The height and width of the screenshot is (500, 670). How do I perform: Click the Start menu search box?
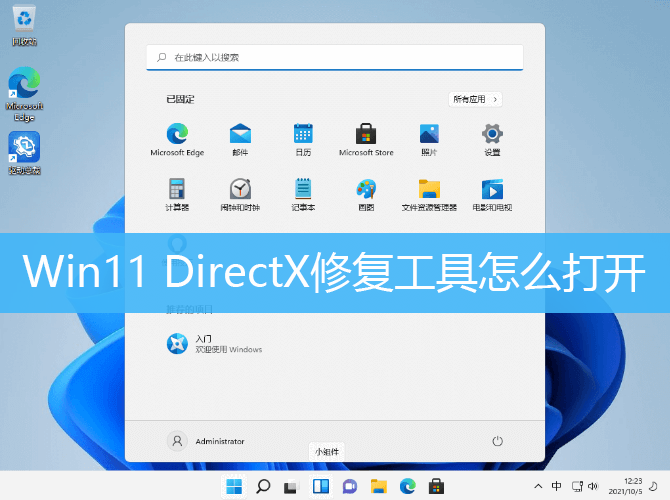coord(334,58)
